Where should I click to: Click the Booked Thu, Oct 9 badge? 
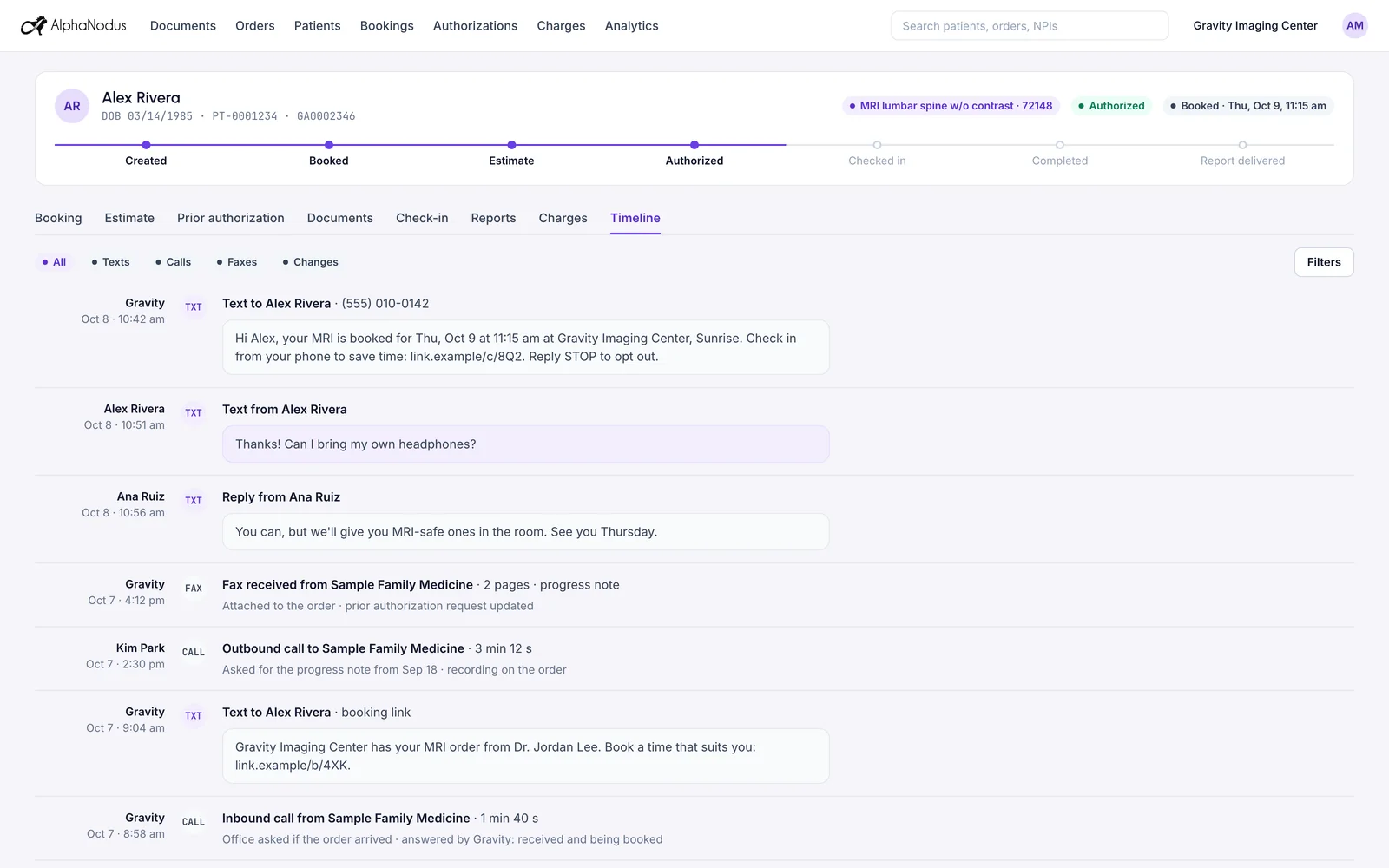[x=1248, y=106]
